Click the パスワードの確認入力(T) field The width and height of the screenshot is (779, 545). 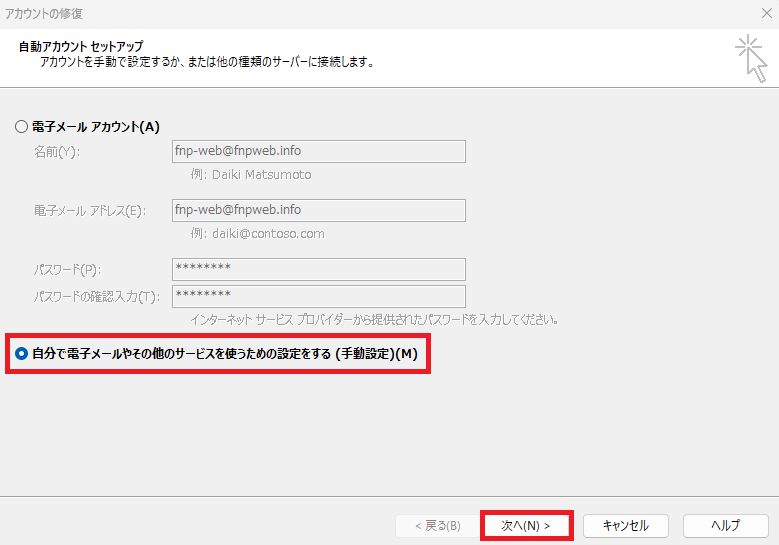coord(318,296)
